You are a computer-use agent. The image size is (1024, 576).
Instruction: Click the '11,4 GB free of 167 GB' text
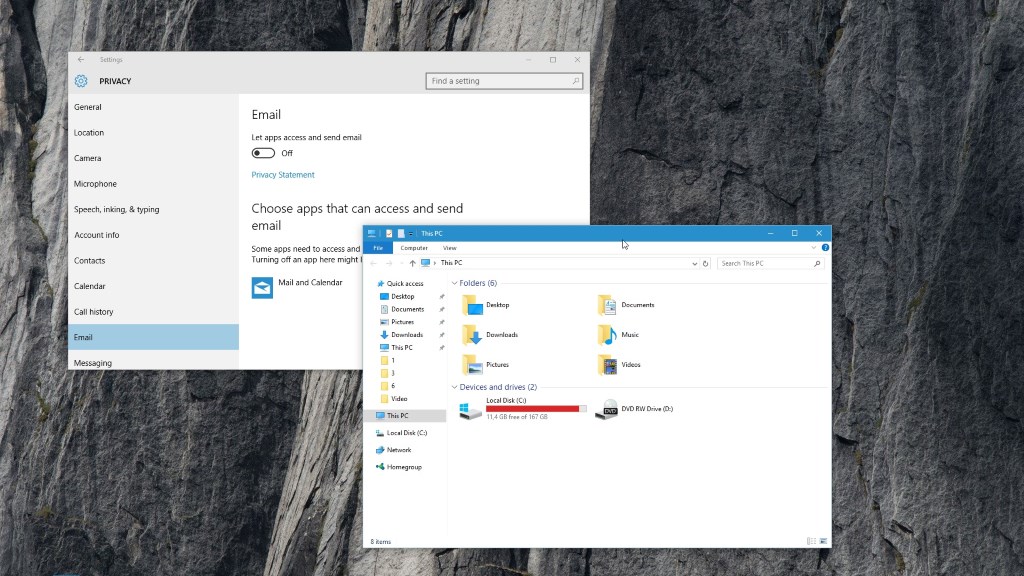pos(517,417)
